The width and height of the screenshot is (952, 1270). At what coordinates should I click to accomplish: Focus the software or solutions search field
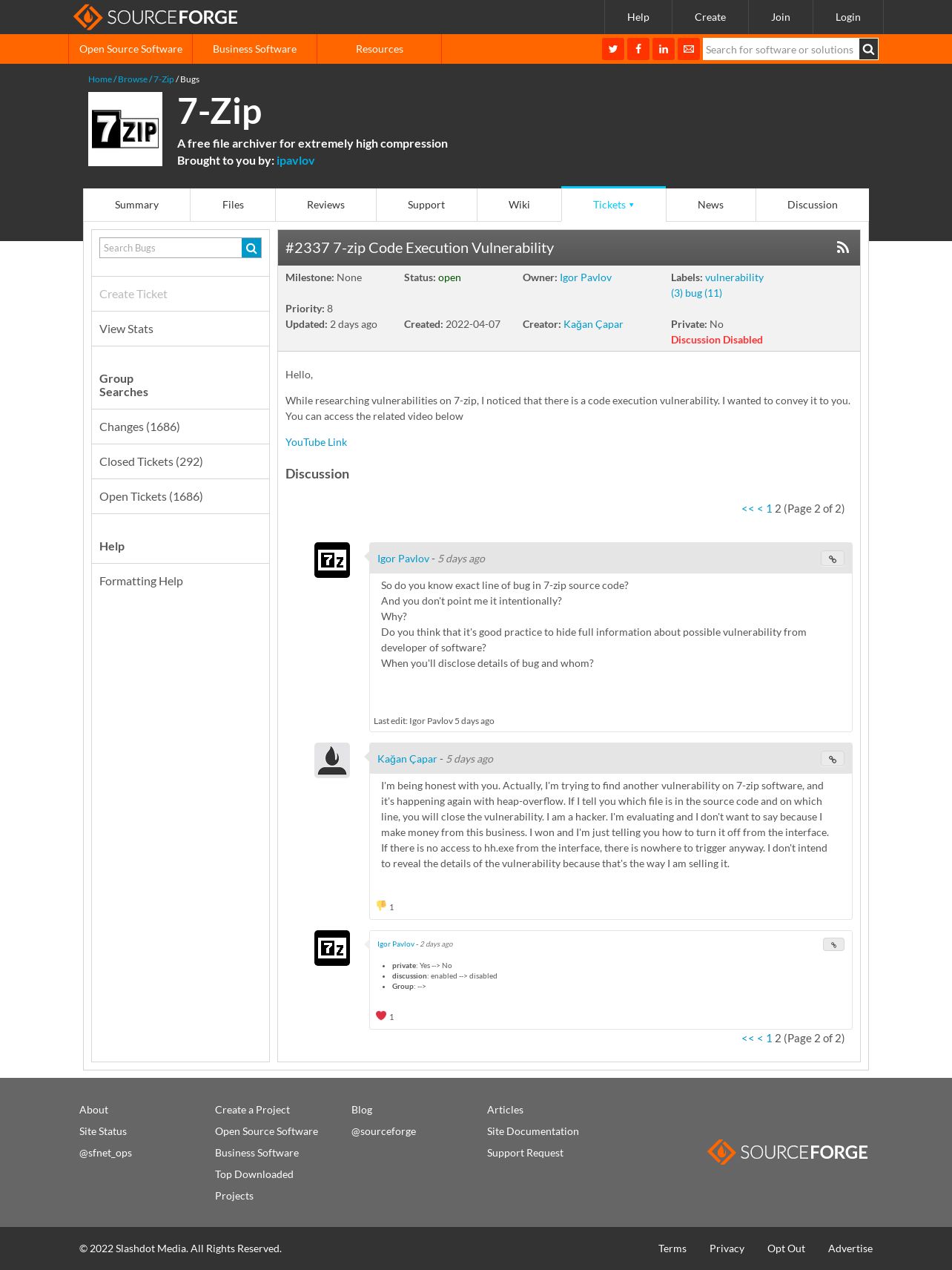[781, 50]
